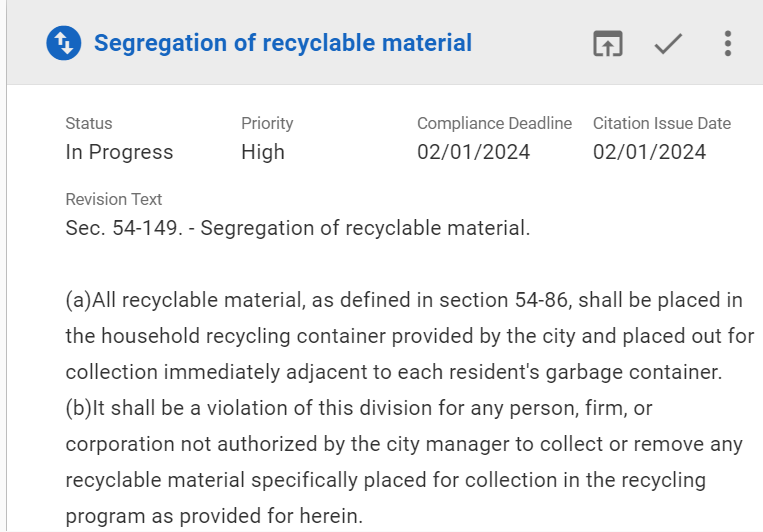Click the Priority field label
The width and height of the screenshot is (763, 532).
coord(267,124)
